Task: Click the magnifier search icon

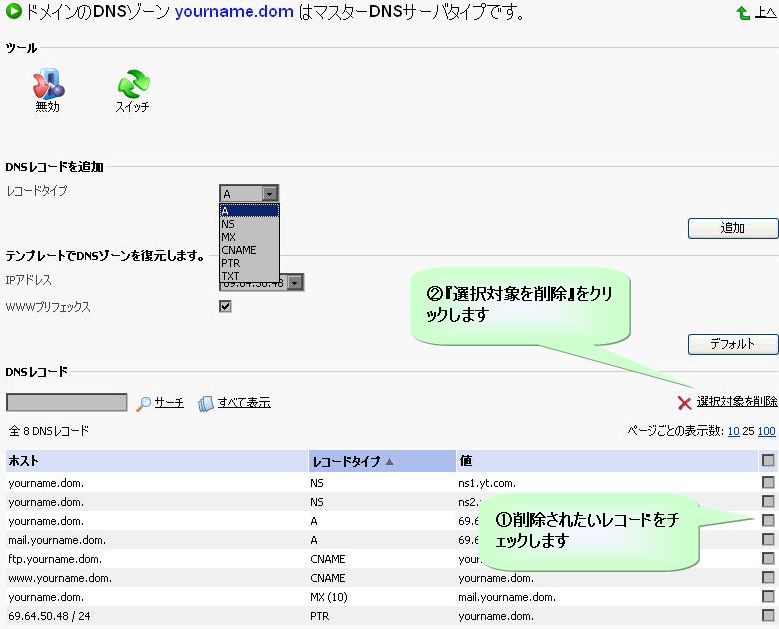Action: point(144,403)
